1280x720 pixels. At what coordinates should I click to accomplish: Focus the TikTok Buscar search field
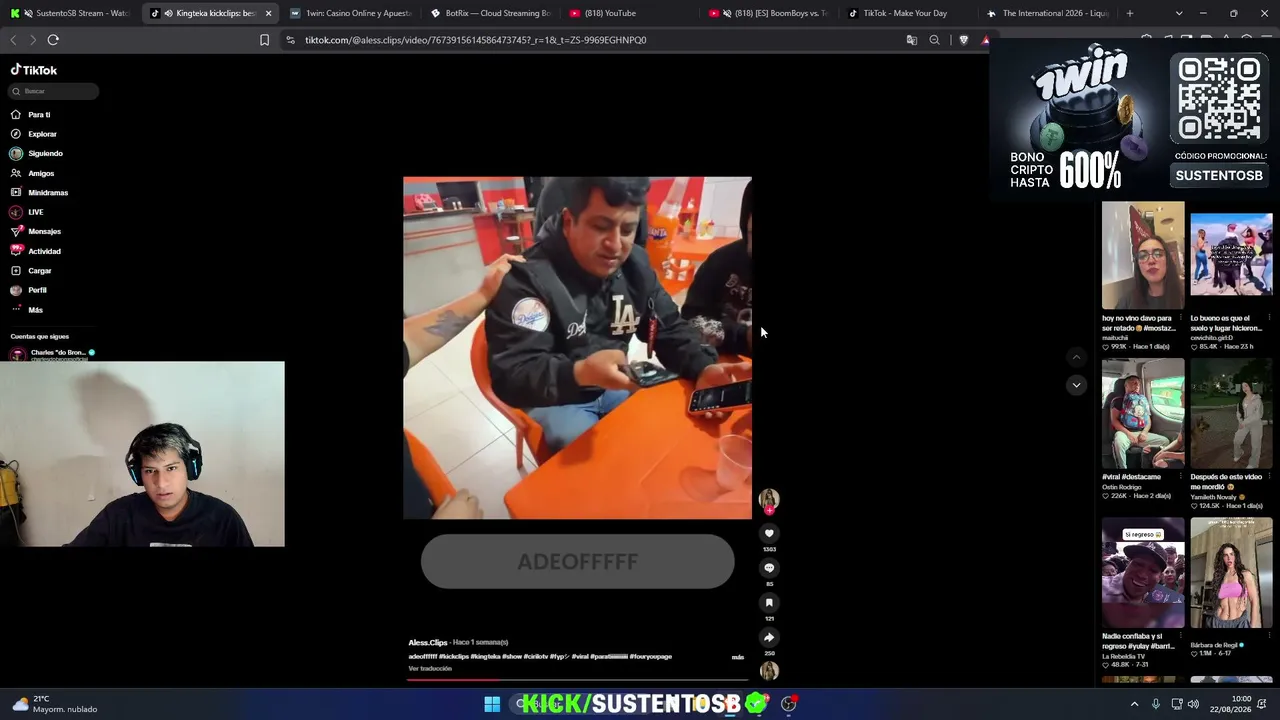(54, 91)
